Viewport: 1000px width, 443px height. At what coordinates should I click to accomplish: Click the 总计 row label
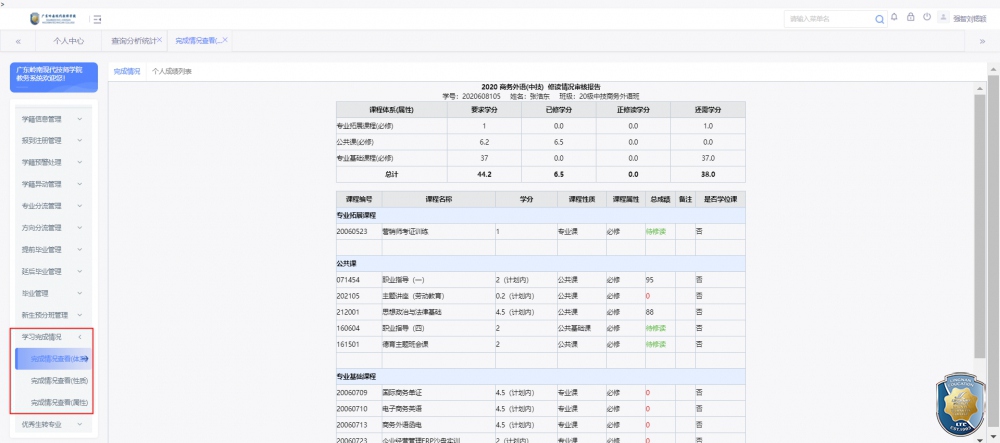[392, 174]
